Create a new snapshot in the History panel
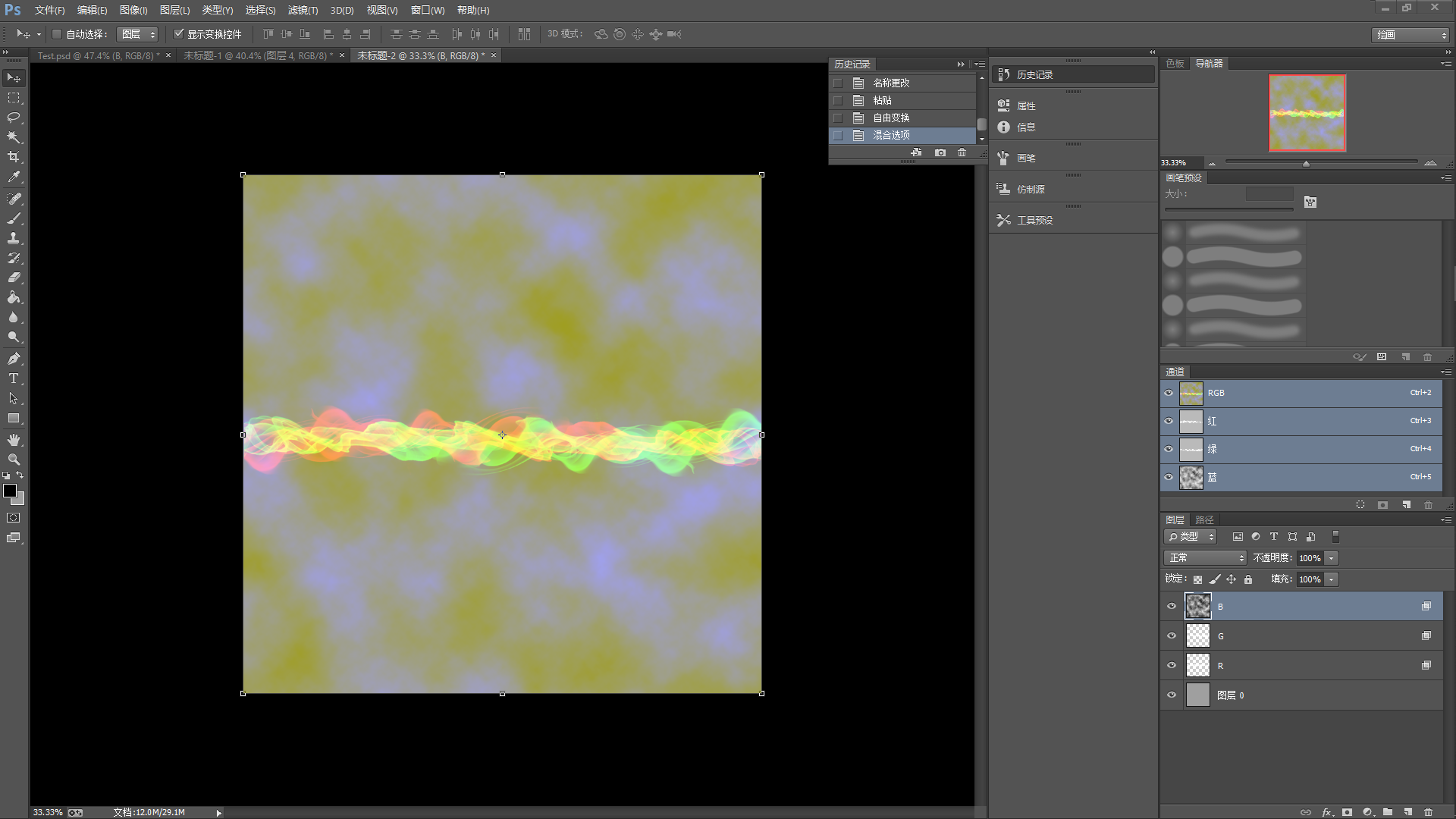 click(940, 152)
